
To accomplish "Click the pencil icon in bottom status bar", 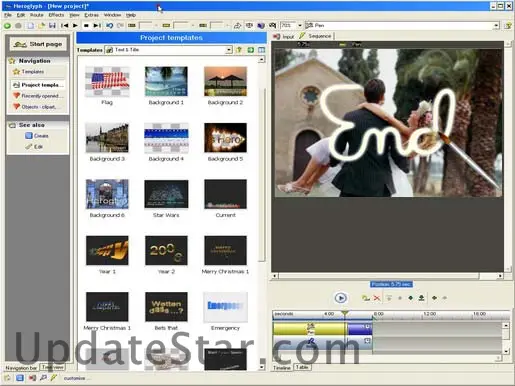I will point(54,378).
